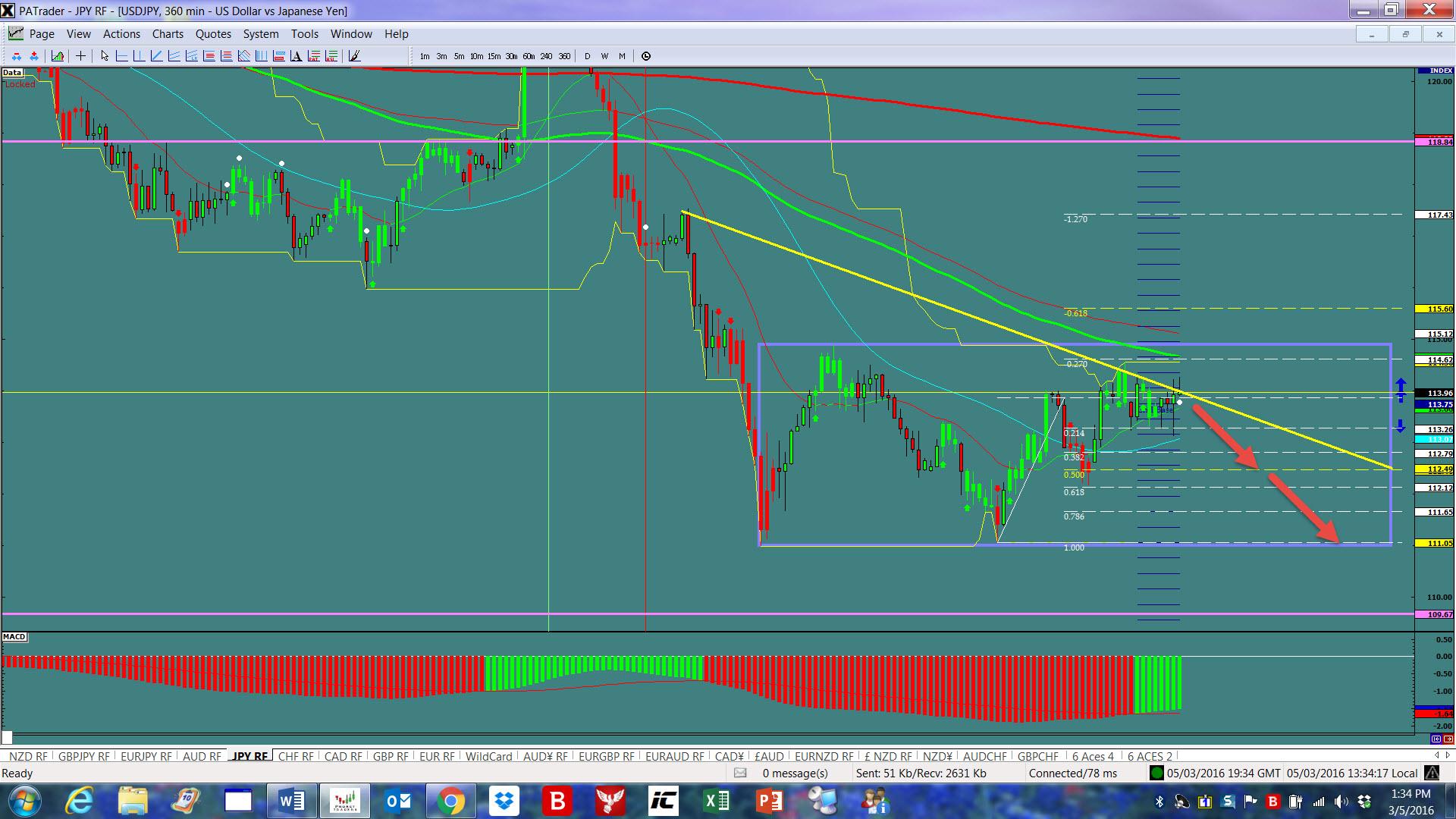Click the red sell order icon
This screenshot has width=1456, height=819.
(17, 56)
